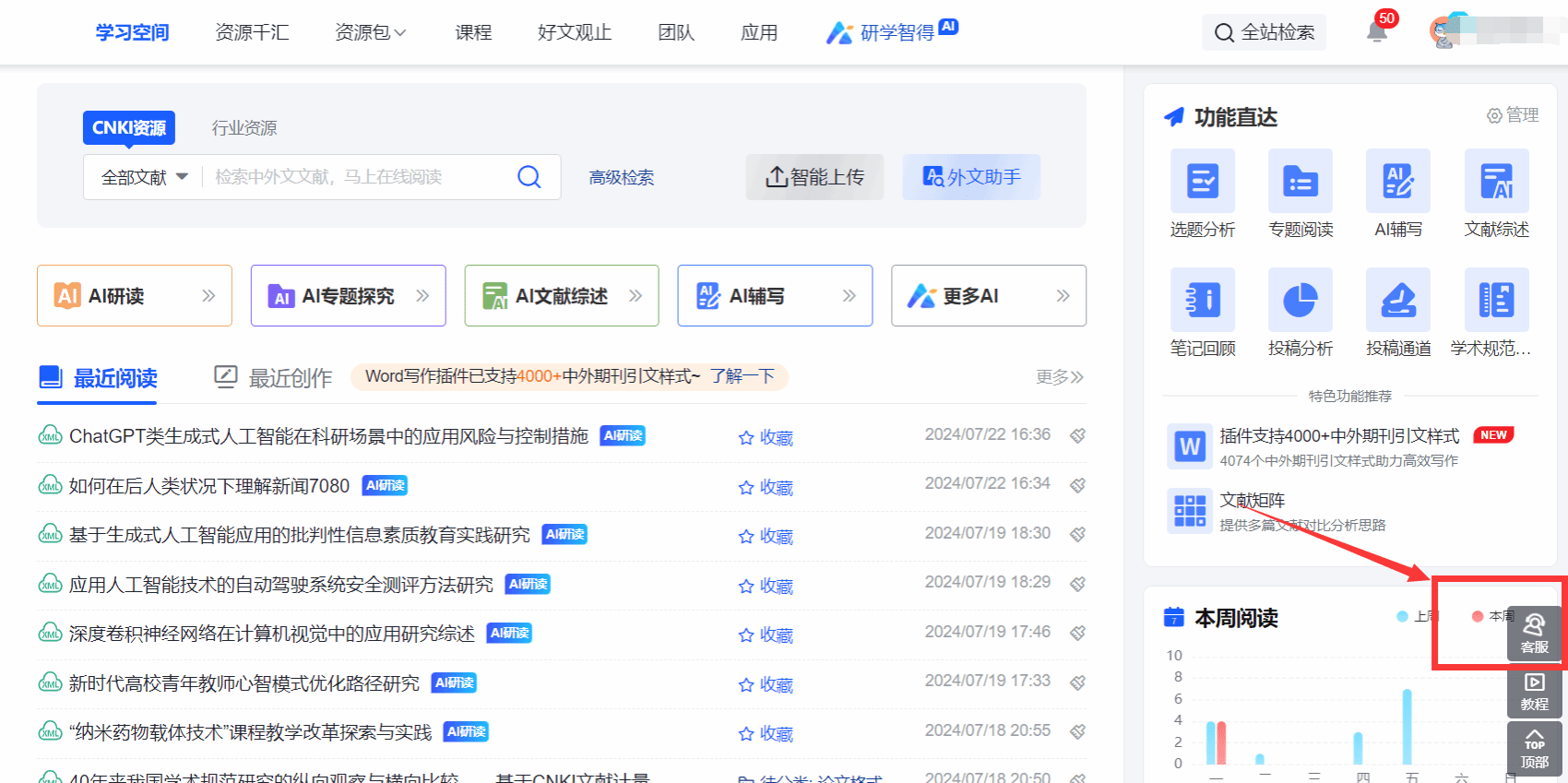Viewport: 1568px width, 783px height.
Task: Click the notification bell icon
Action: pyautogui.click(x=1376, y=32)
